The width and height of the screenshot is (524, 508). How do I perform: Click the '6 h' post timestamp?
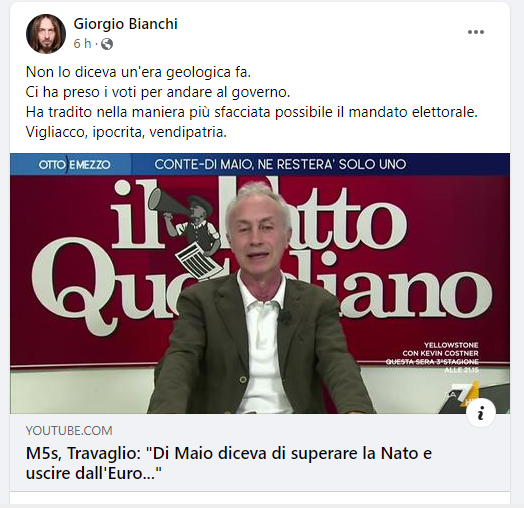pyautogui.click(x=82, y=44)
